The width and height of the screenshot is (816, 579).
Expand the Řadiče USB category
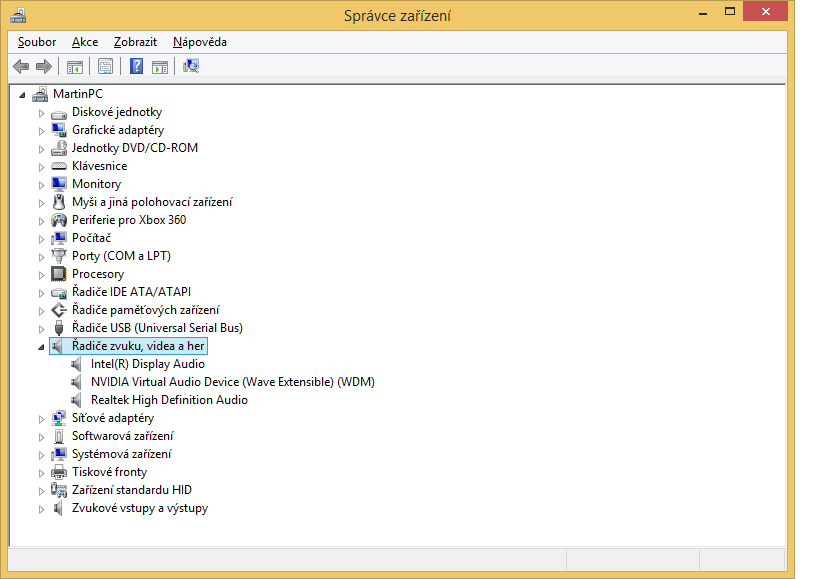(41, 328)
